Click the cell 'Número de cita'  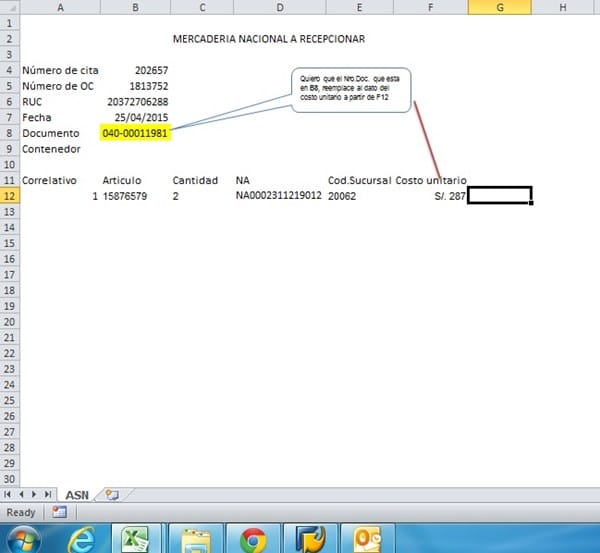pos(60,70)
